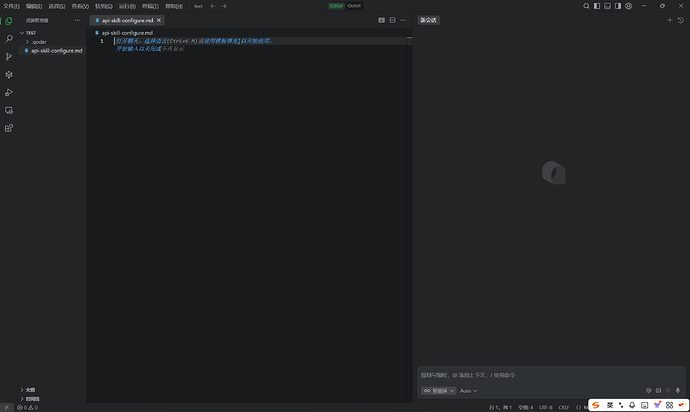Switch to the api-skill-configure.md editor tab
Viewport: 690px width, 412px height.
coord(126,20)
